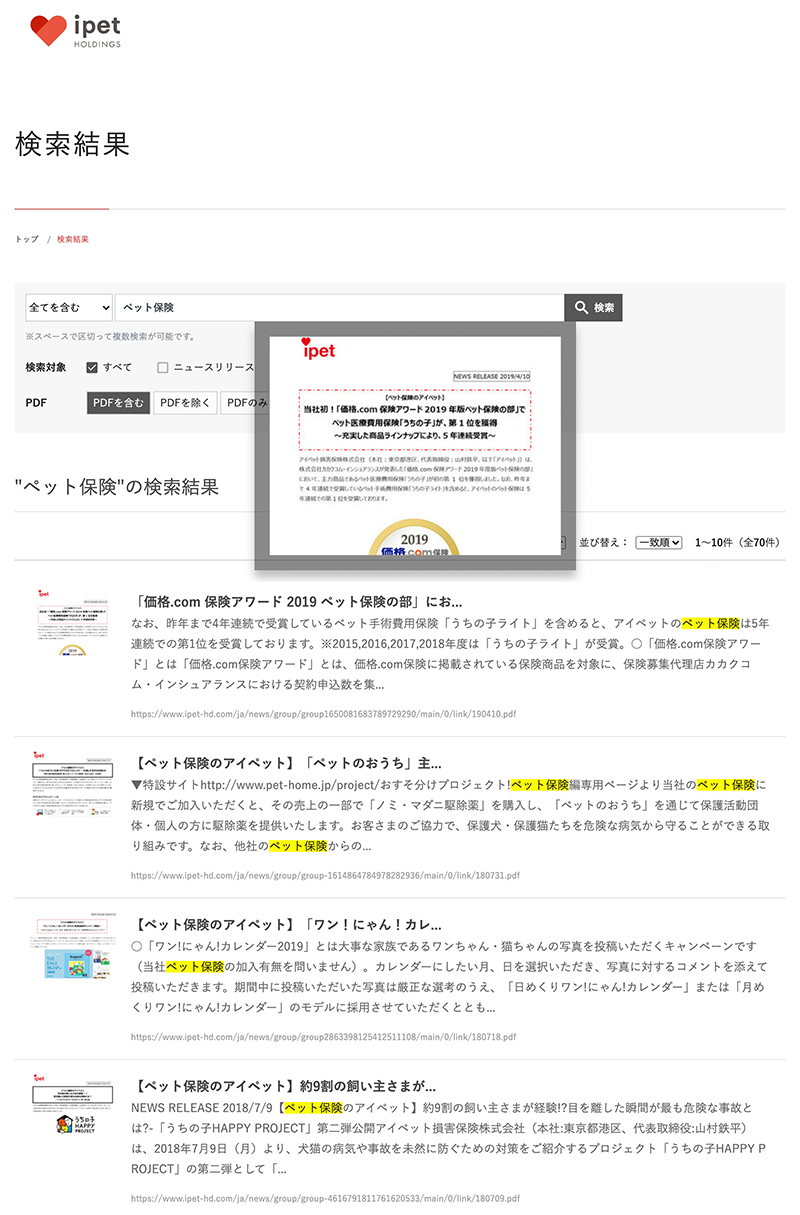Image resolution: width=800 pixels, height=1215 pixels.
Task: Enable the ニュースリリース checkbox
Action: click(163, 367)
